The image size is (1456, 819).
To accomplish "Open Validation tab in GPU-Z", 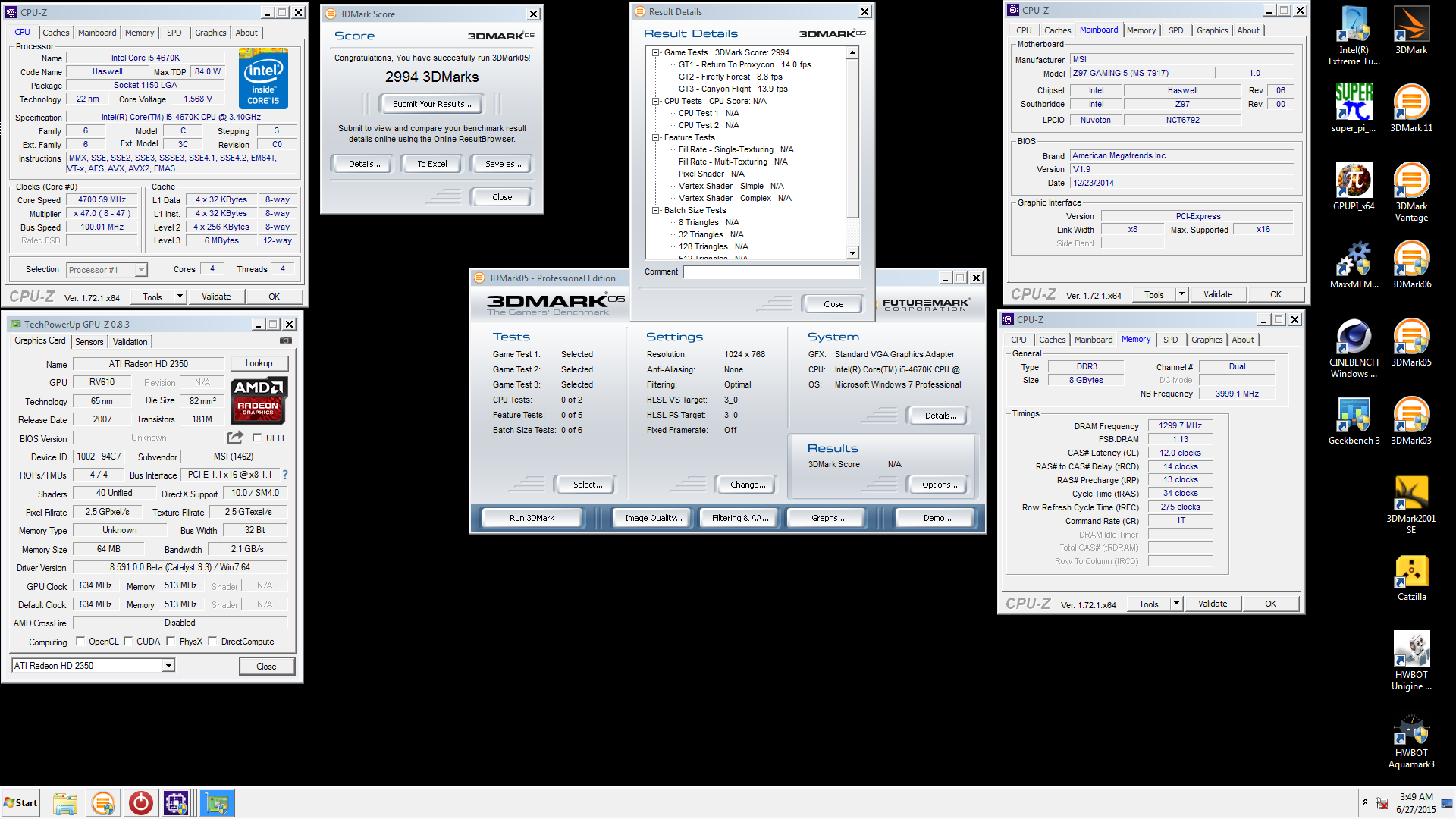I will point(130,342).
